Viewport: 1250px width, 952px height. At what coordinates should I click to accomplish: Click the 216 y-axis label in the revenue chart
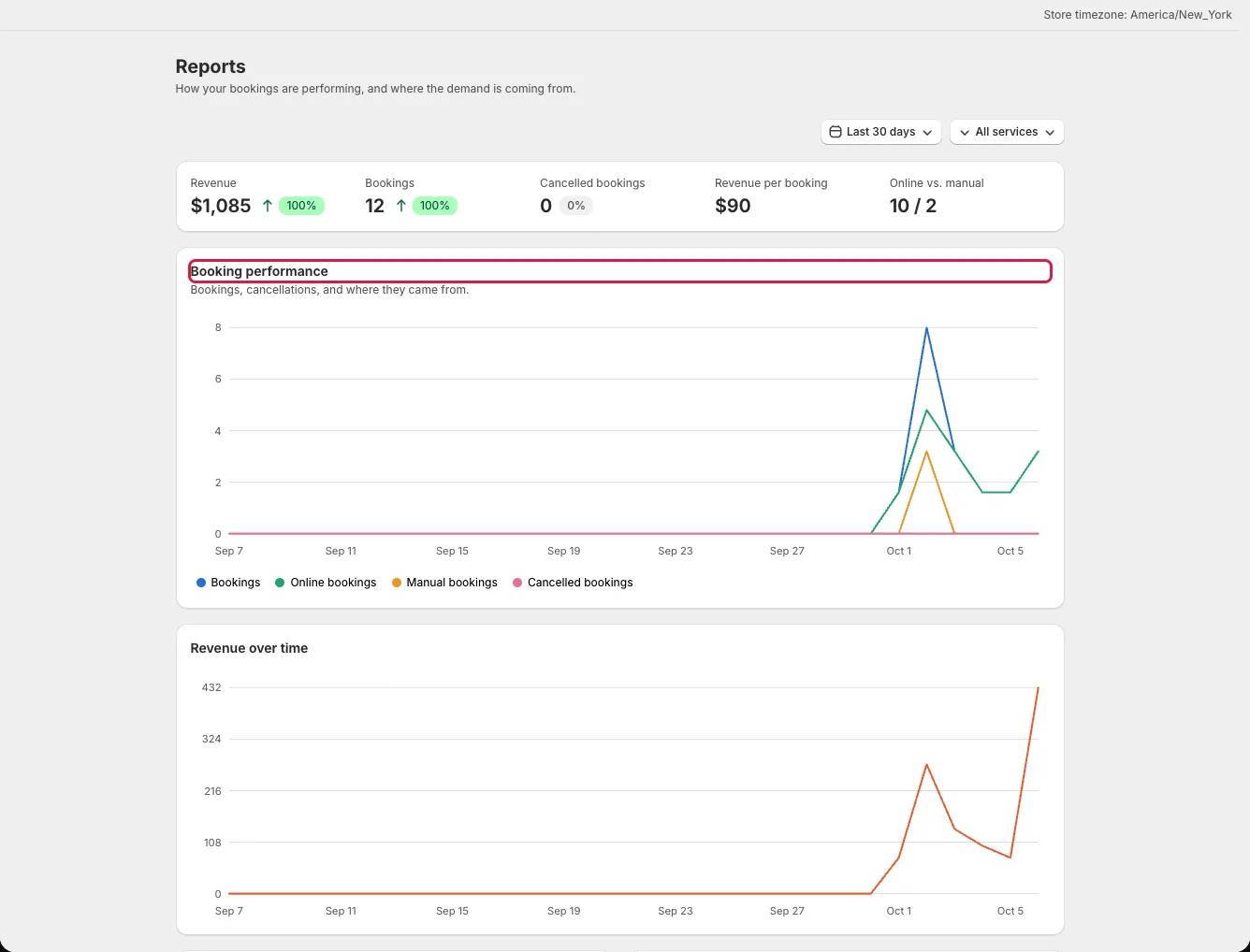[212, 791]
